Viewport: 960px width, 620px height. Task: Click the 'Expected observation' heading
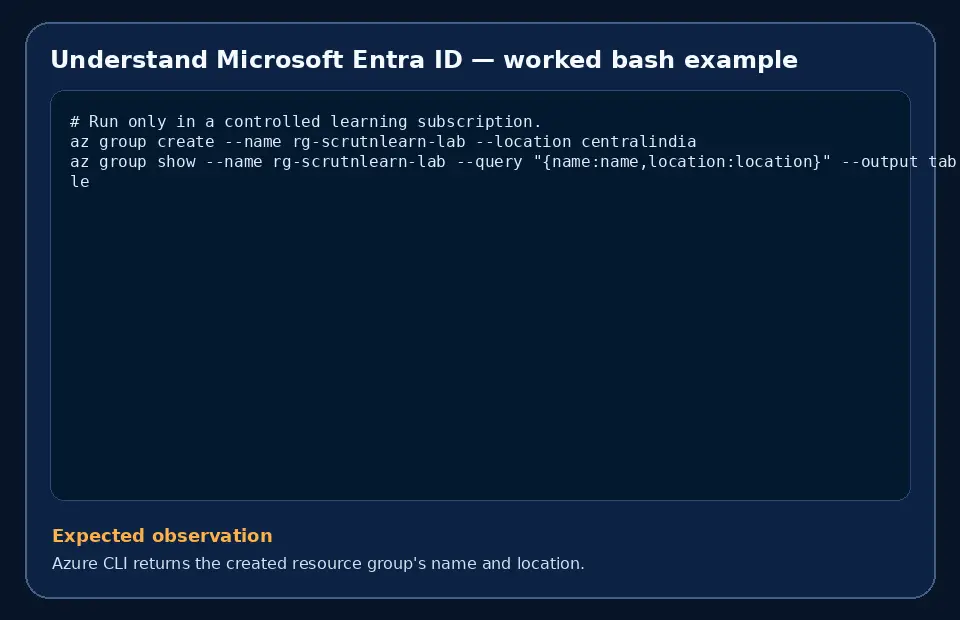(162, 536)
